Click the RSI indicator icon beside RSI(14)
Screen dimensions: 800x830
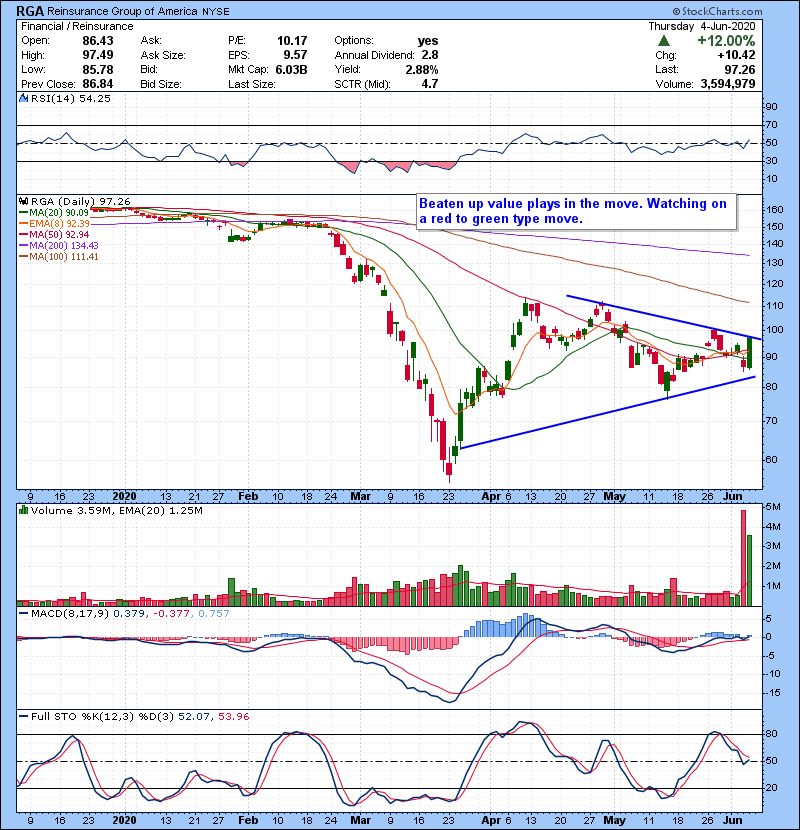[x=23, y=98]
